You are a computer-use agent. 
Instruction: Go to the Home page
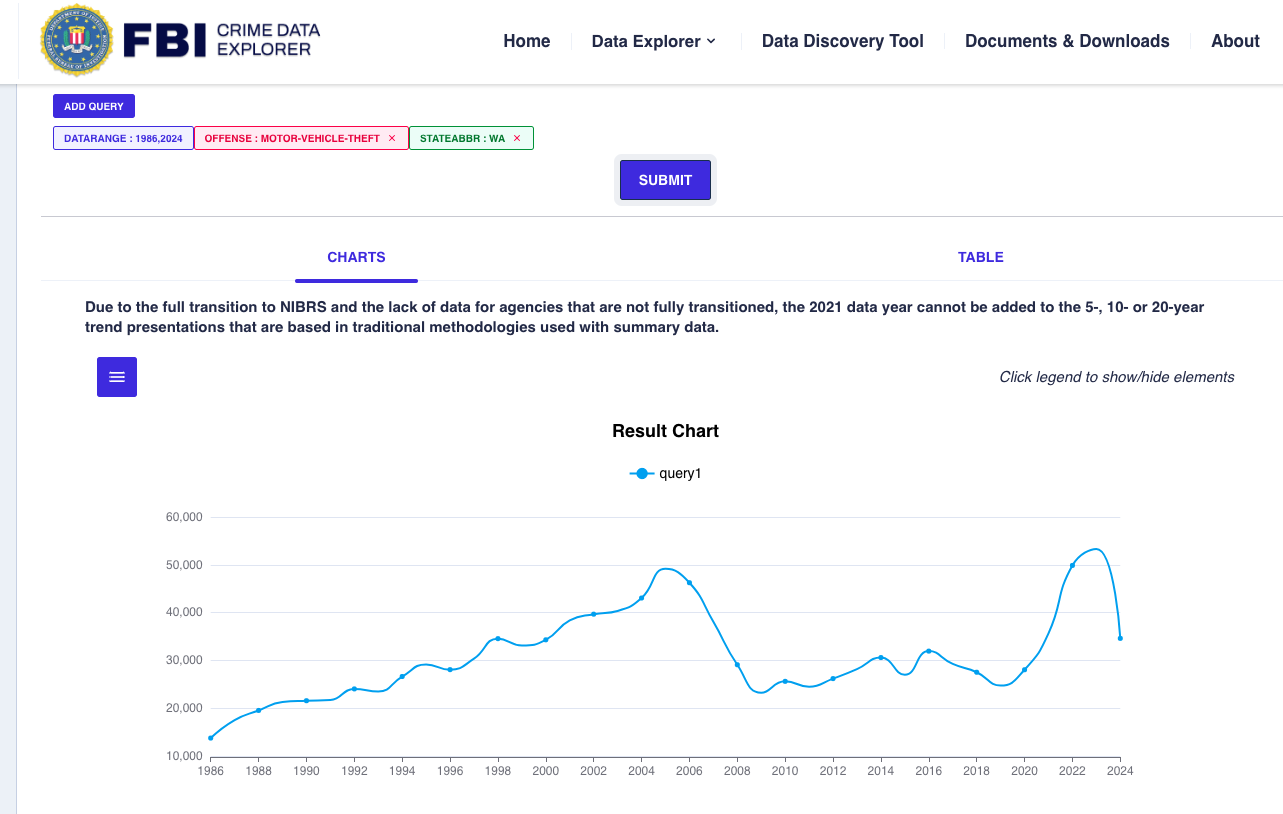[526, 41]
